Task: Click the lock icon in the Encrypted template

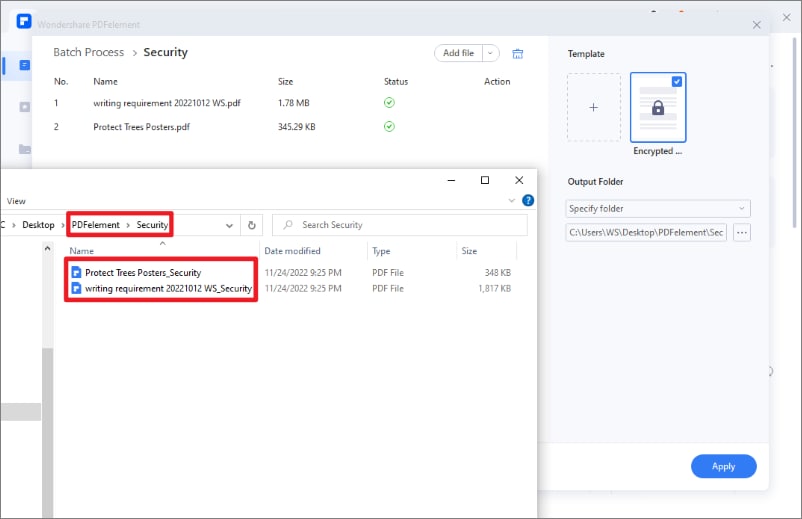Action: pos(658,108)
